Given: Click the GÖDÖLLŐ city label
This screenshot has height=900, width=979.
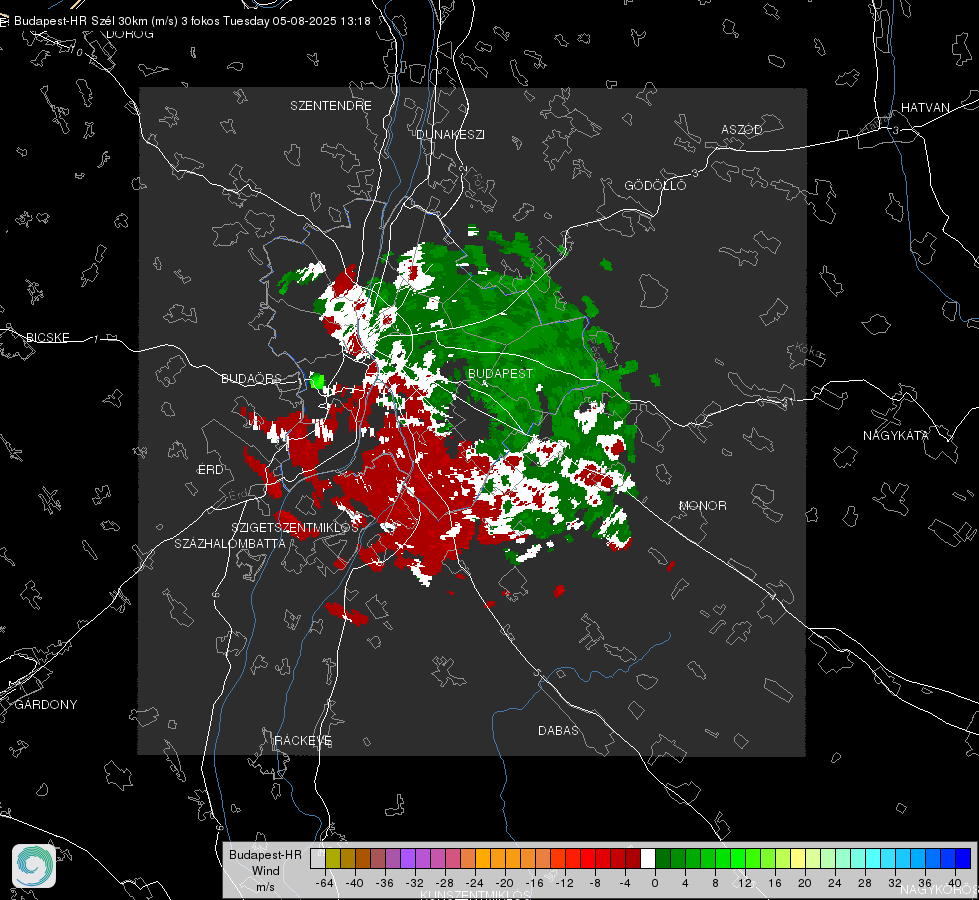Looking at the screenshot, I should [655, 185].
